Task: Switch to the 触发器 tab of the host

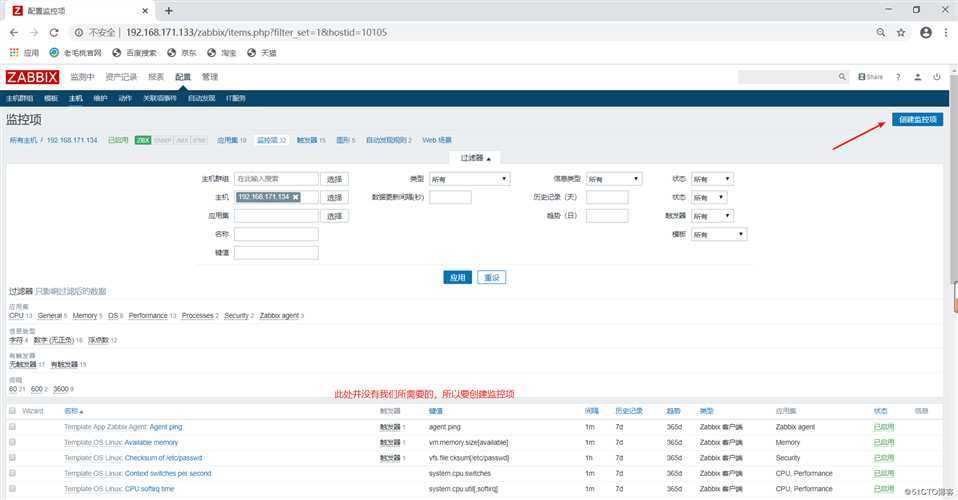Action: (x=310, y=140)
